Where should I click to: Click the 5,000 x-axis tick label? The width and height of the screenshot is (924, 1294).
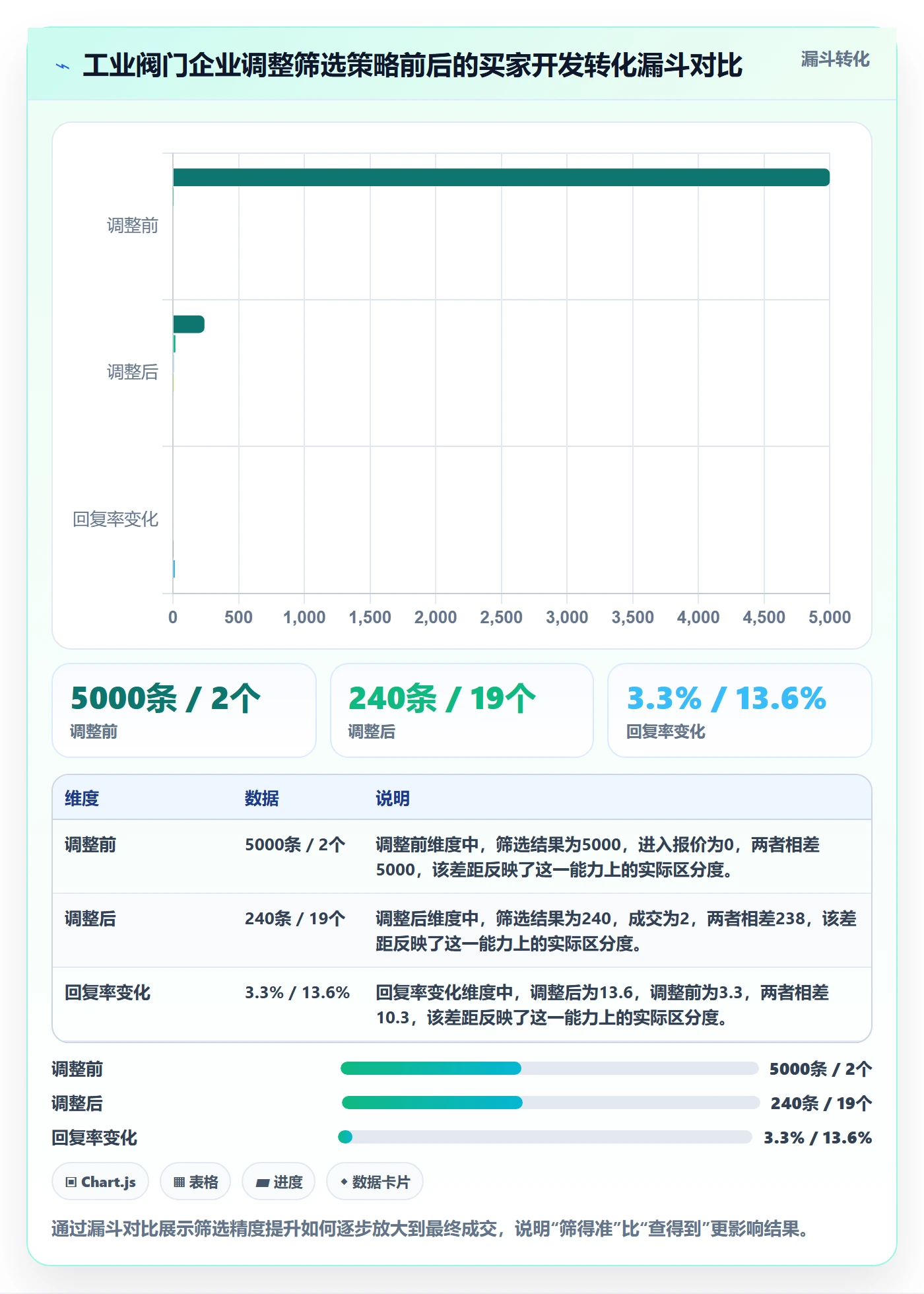(x=830, y=617)
